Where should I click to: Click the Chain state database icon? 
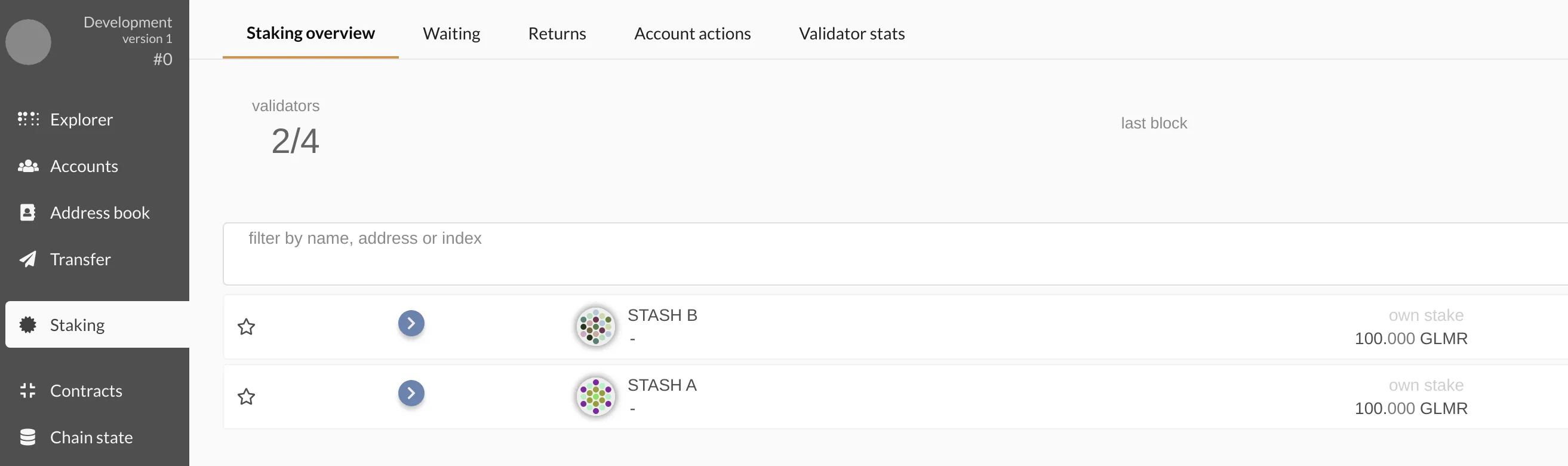pos(28,437)
